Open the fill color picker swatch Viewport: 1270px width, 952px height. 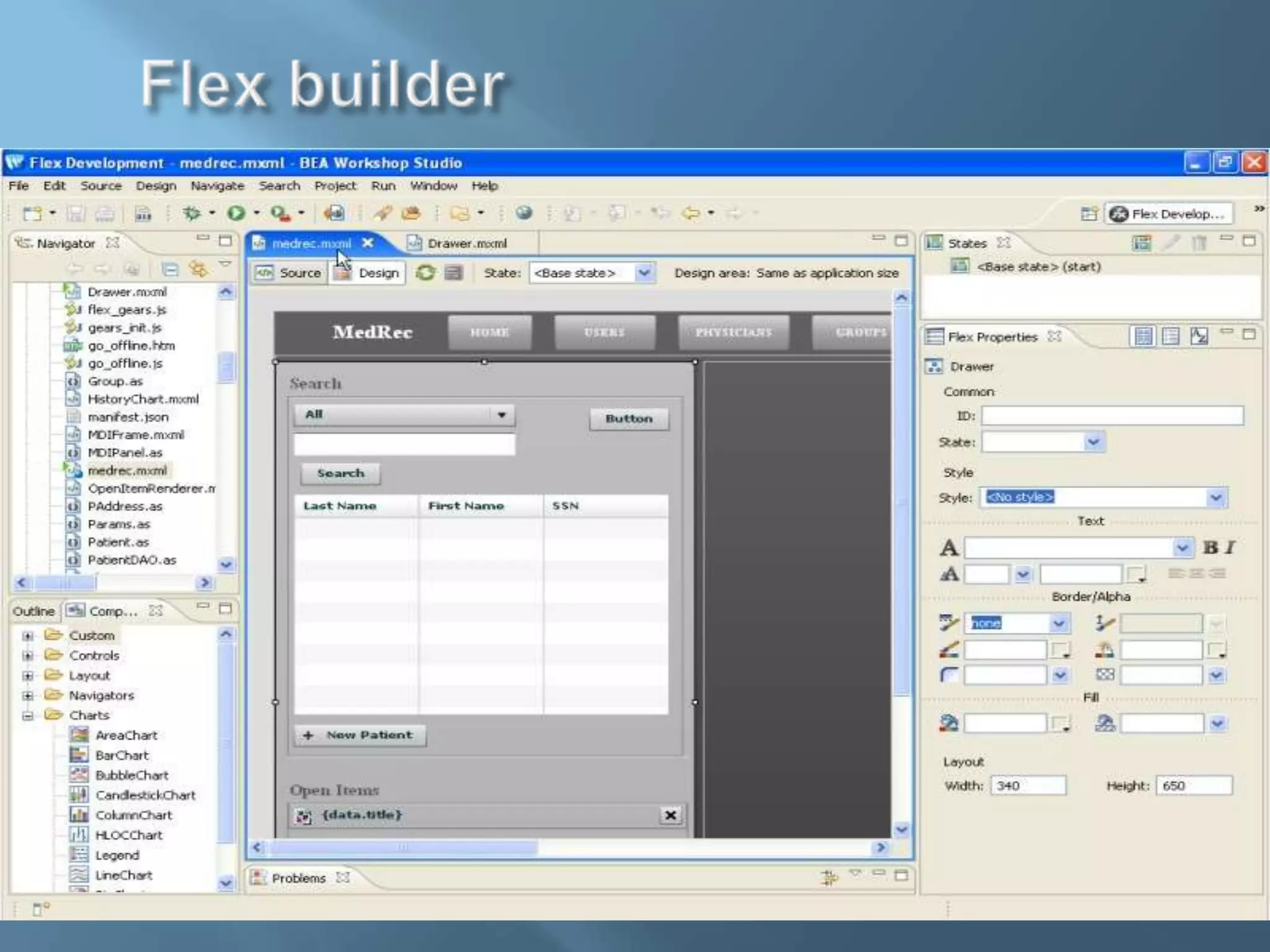pos(1060,723)
